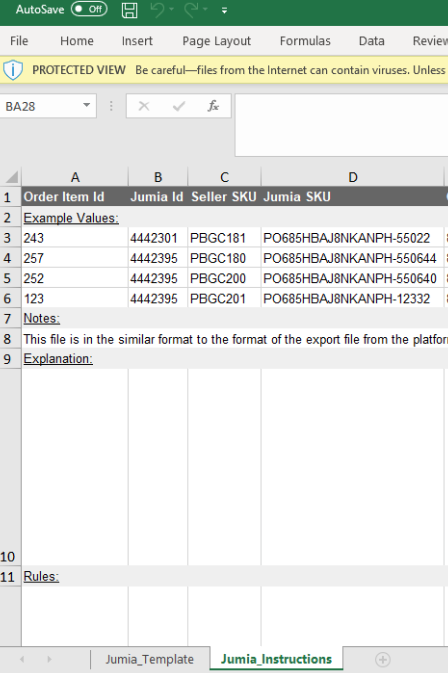
Task: Open the Customize Quick Access Toolbar dropdown
Action: pos(224,10)
